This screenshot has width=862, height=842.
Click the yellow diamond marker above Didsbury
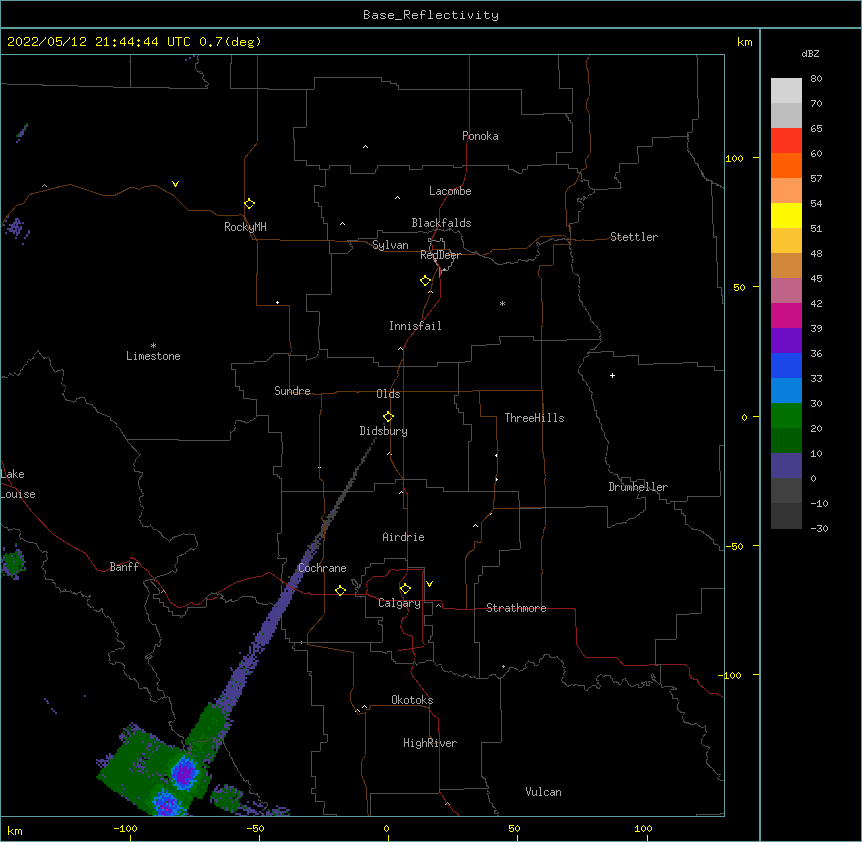pos(388,416)
